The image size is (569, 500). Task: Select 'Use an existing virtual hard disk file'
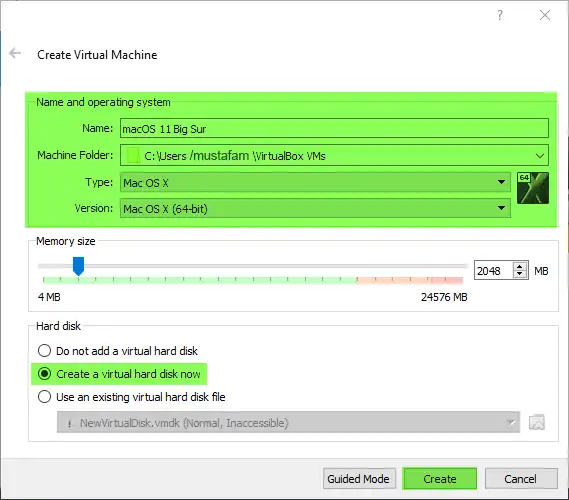(x=131, y=397)
